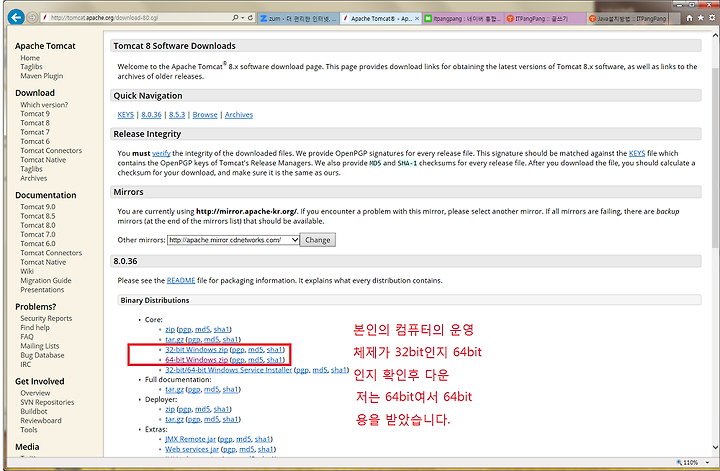This screenshot has height=471, width=720.
Task: Download the Deployer zip file
Action: coord(170,409)
